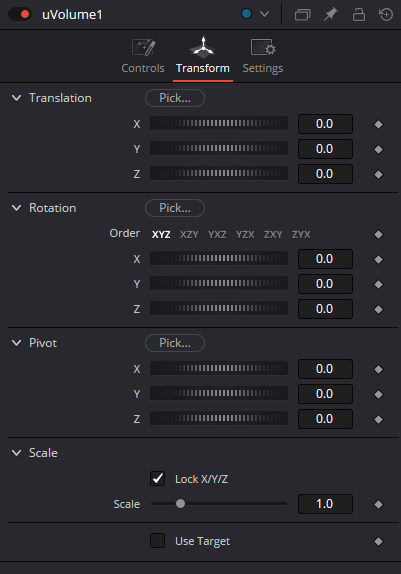Click the Scale slider handle
This screenshot has height=574, width=401.
tap(180, 504)
